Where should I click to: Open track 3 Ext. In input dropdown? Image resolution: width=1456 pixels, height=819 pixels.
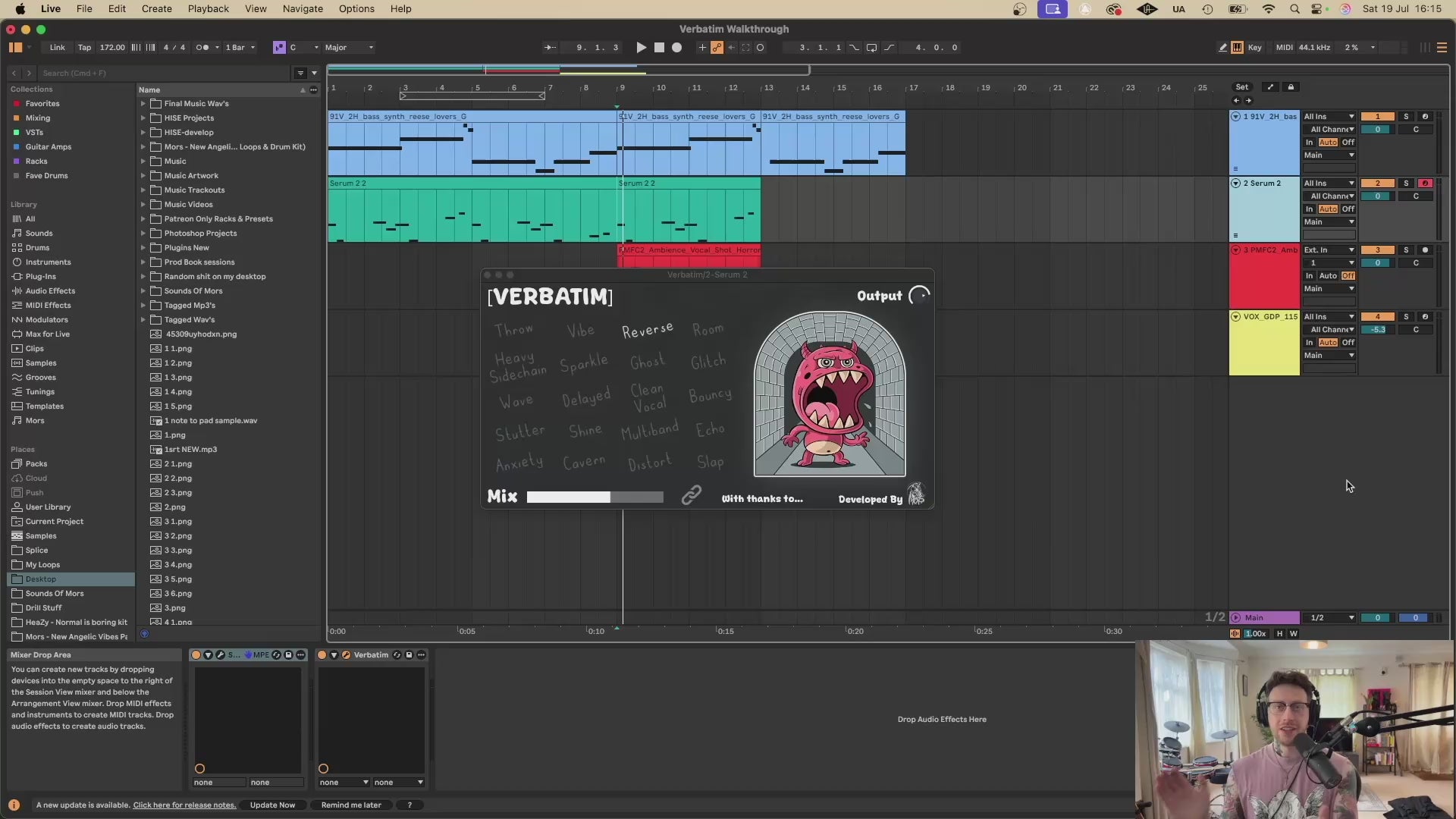pos(1329,250)
